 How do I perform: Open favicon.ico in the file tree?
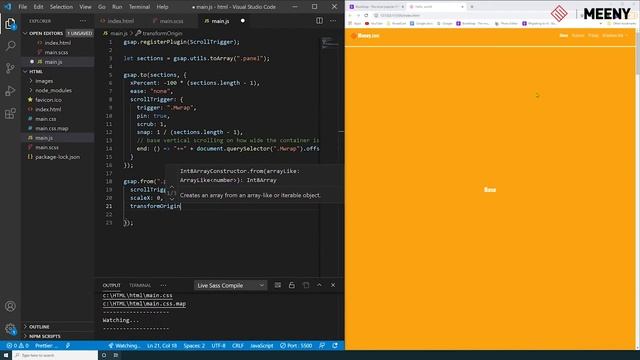tap(48, 100)
